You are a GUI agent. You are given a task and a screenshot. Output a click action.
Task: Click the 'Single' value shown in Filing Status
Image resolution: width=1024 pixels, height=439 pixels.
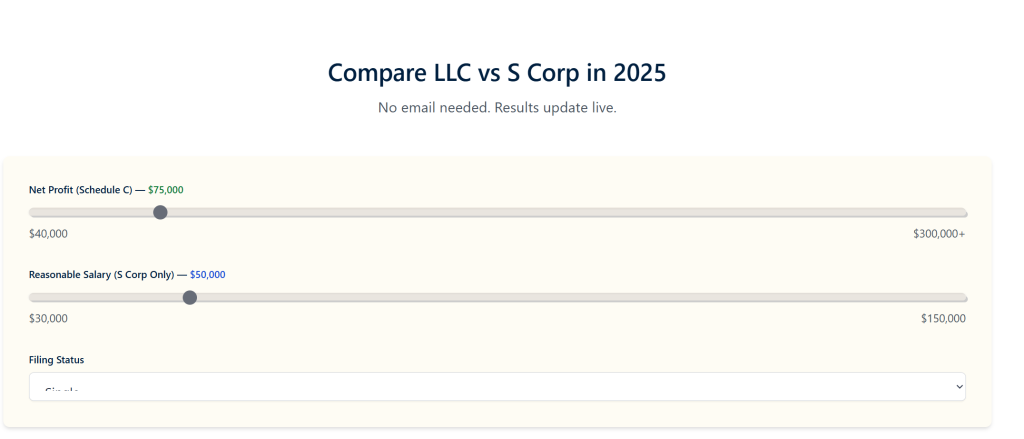[62, 391]
